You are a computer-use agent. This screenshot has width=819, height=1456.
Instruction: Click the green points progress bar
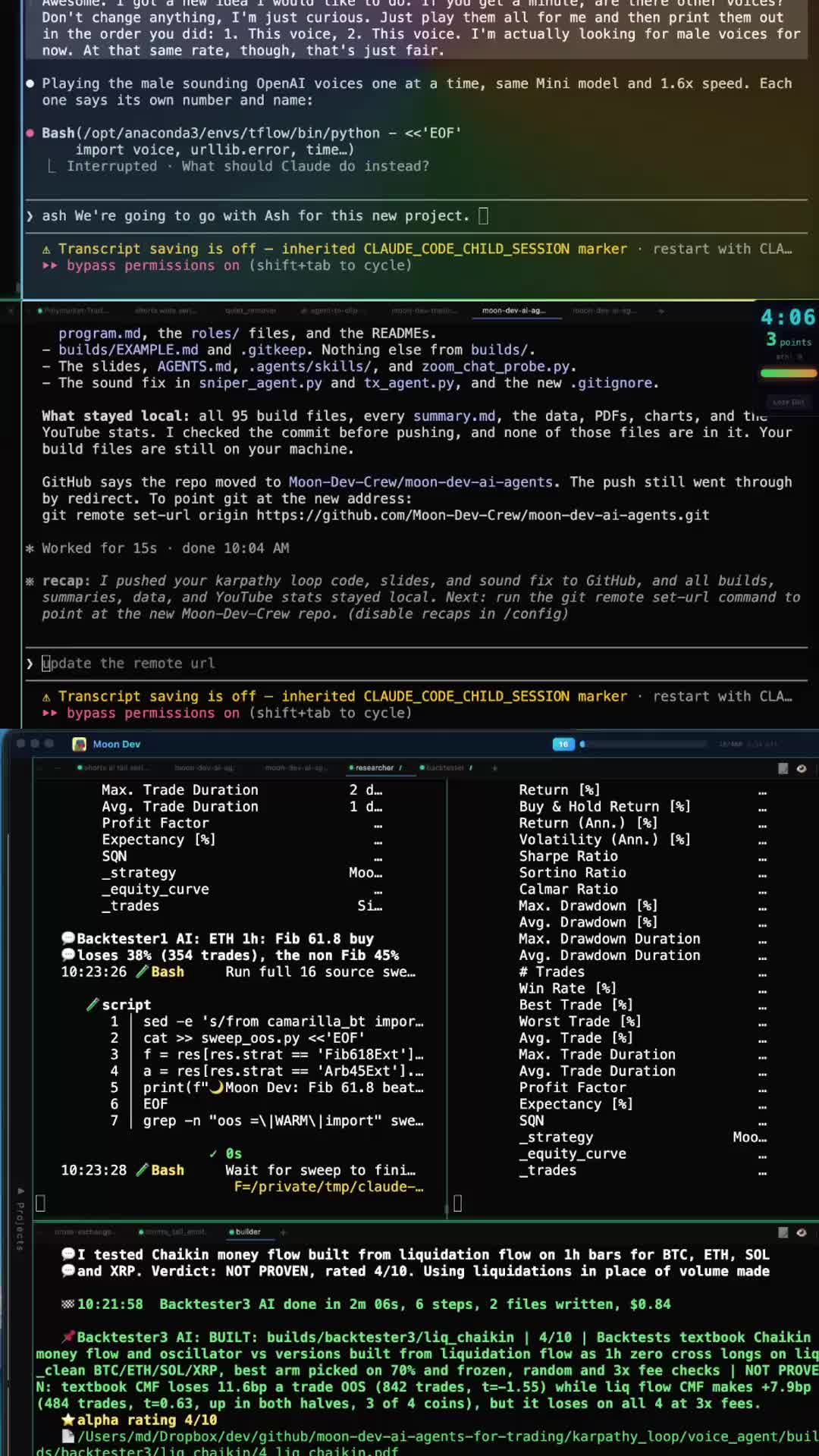click(789, 373)
